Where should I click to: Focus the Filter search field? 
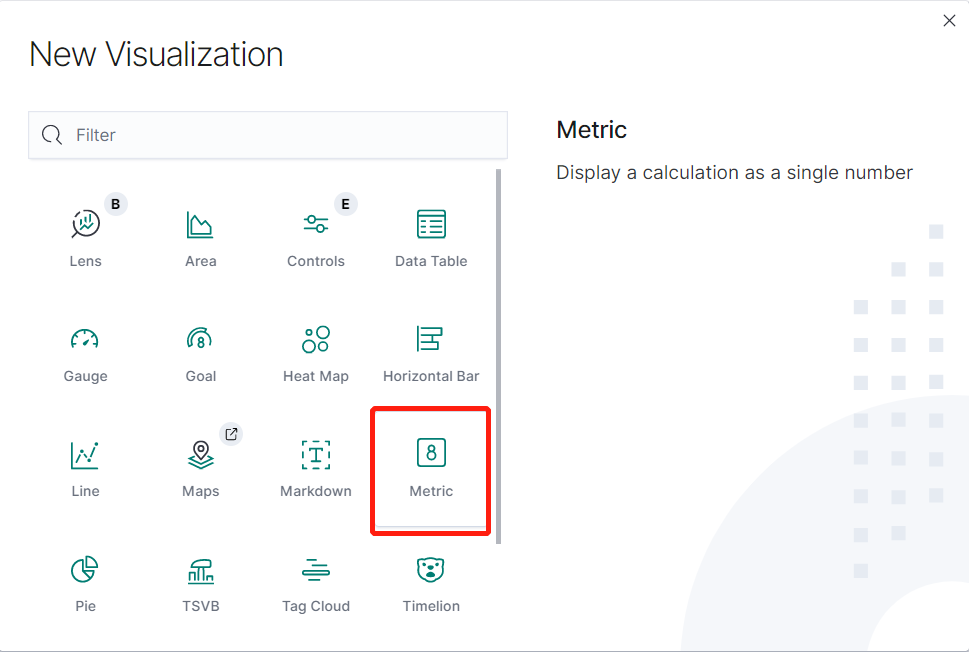268,135
